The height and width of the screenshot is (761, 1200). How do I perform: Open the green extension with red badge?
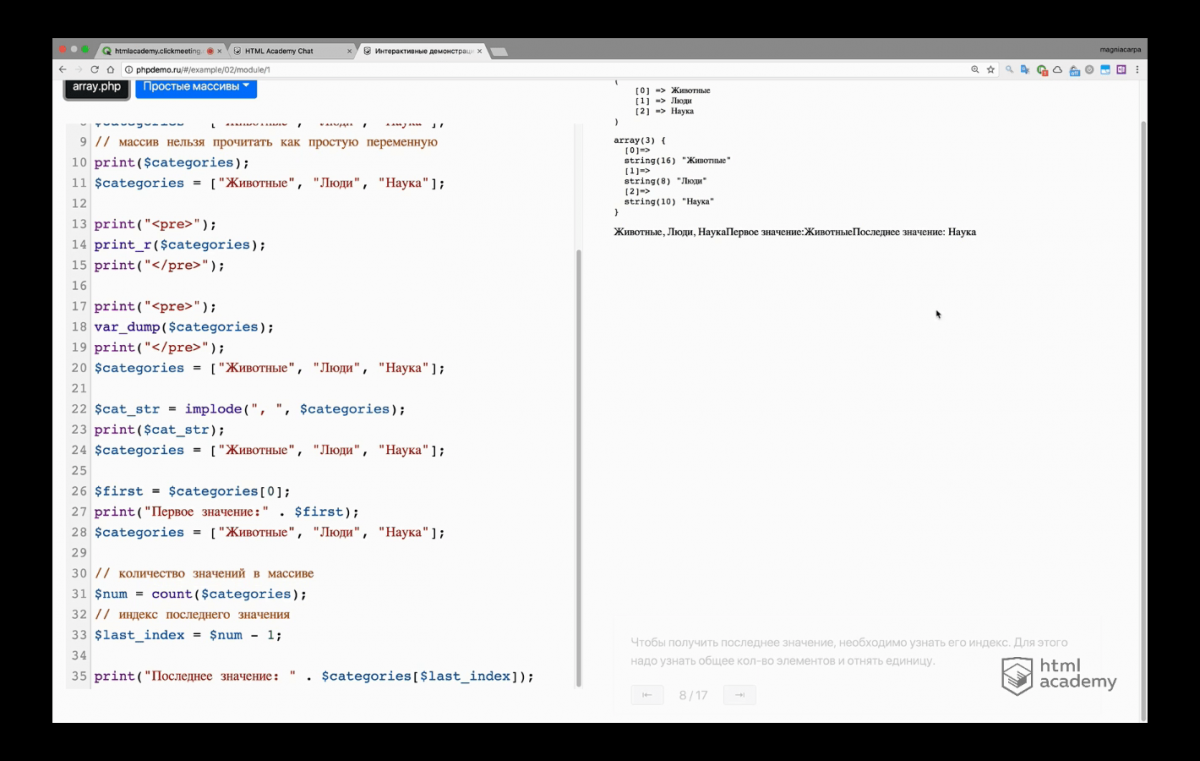pos(1042,70)
